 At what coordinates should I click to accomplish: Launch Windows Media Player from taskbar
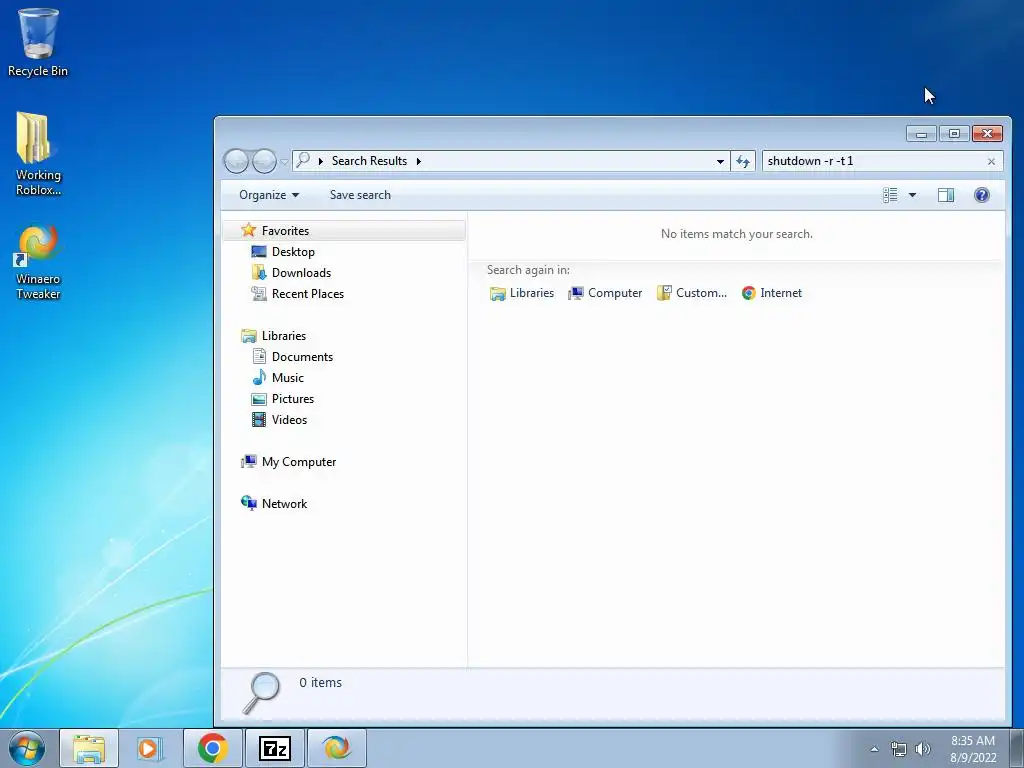[x=150, y=748]
